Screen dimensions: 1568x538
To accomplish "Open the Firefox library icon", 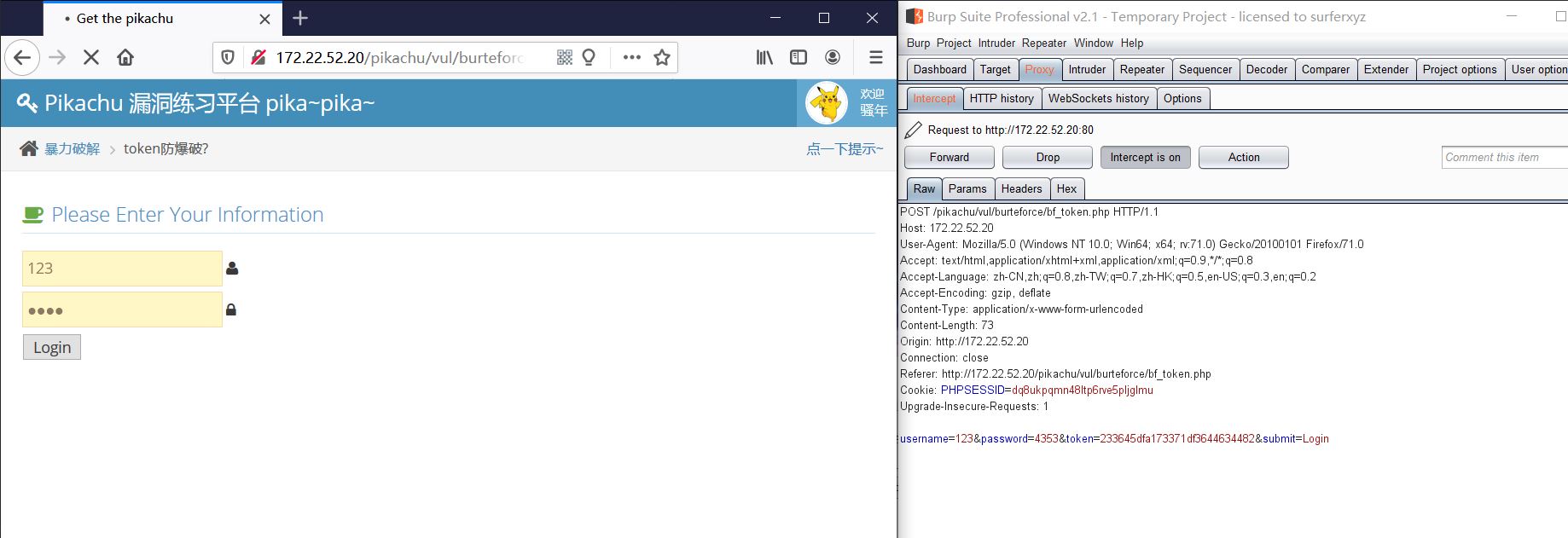I will tap(764, 57).
